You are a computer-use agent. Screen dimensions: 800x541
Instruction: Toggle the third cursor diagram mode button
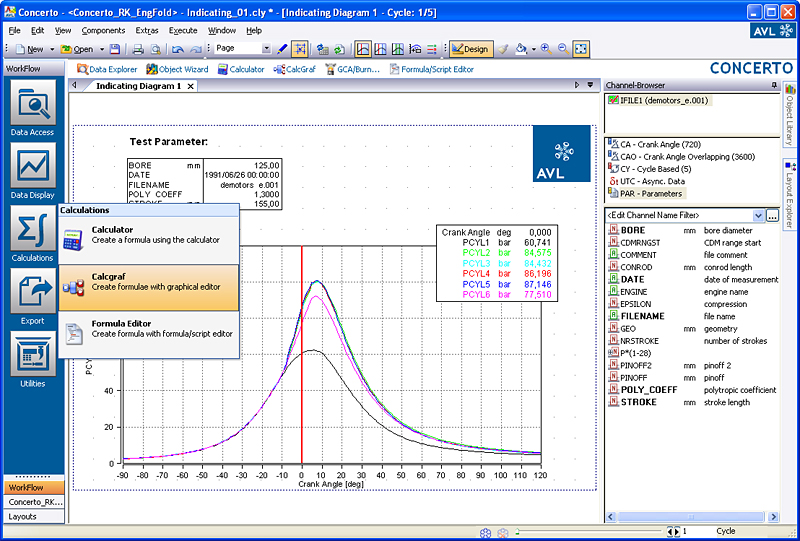(x=398, y=49)
